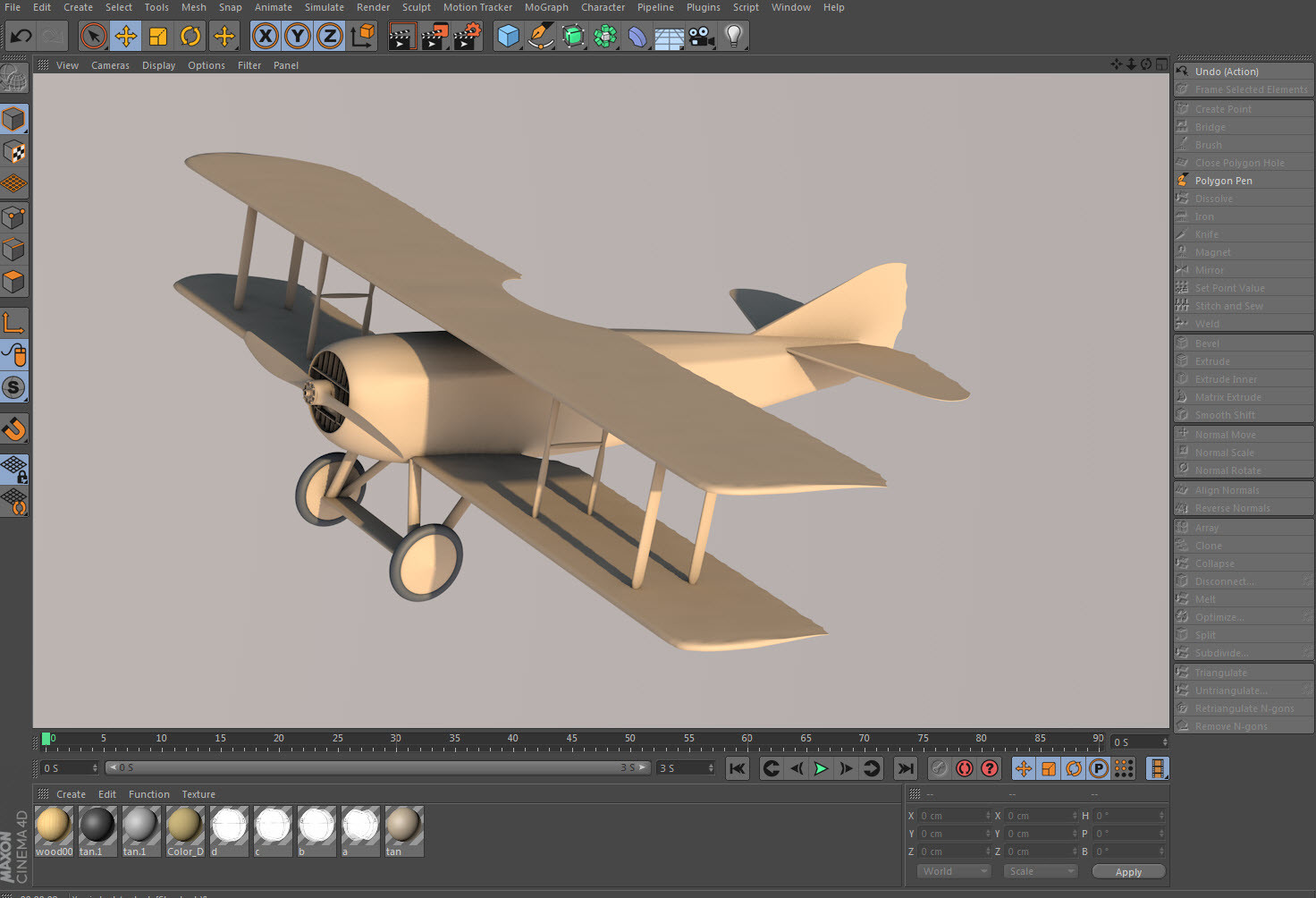Toggle Z axis lock
The image size is (1316, 898).
(330, 36)
